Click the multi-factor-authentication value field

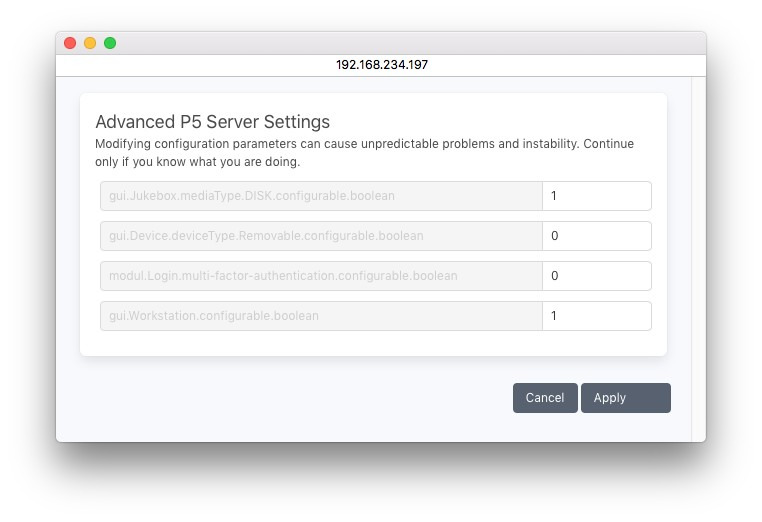(596, 276)
